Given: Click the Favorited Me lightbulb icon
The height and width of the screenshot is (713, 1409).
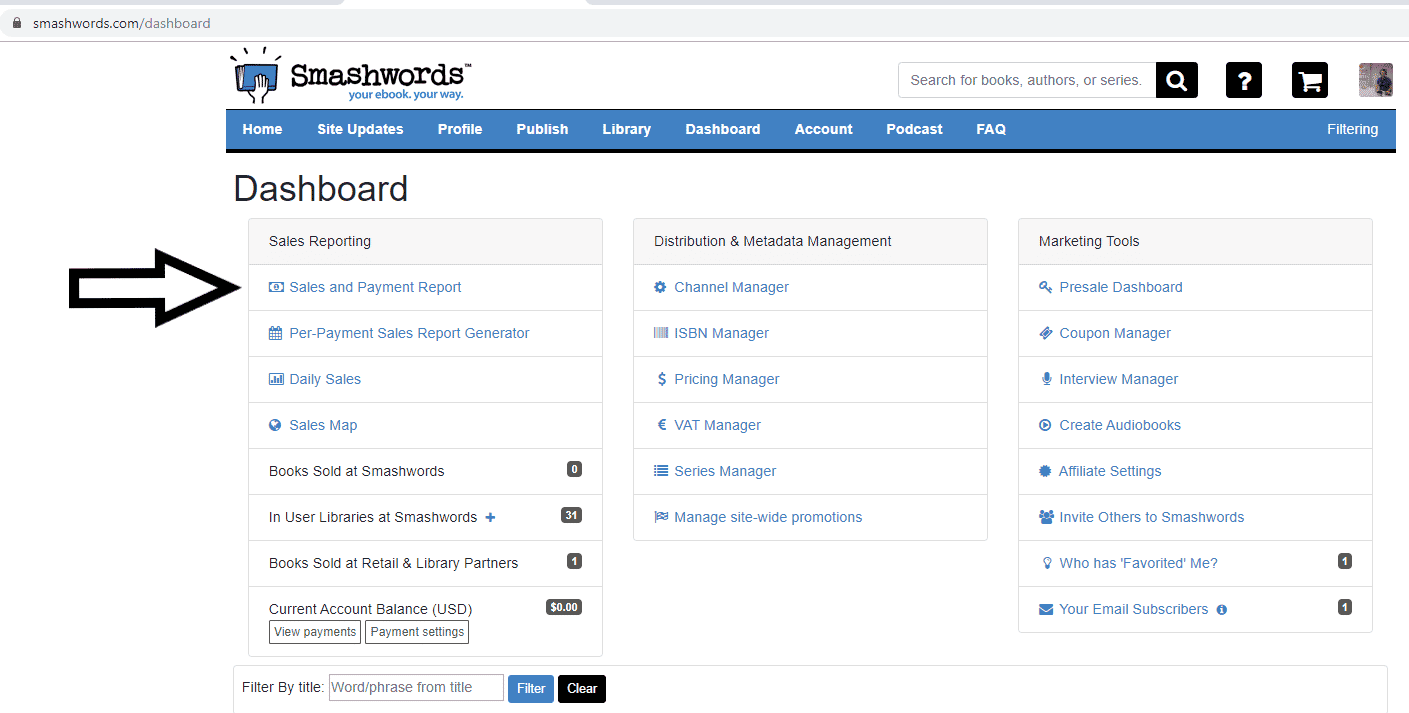Looking at the screenshot, I should pyautogui.click(x=1046, y=563).
